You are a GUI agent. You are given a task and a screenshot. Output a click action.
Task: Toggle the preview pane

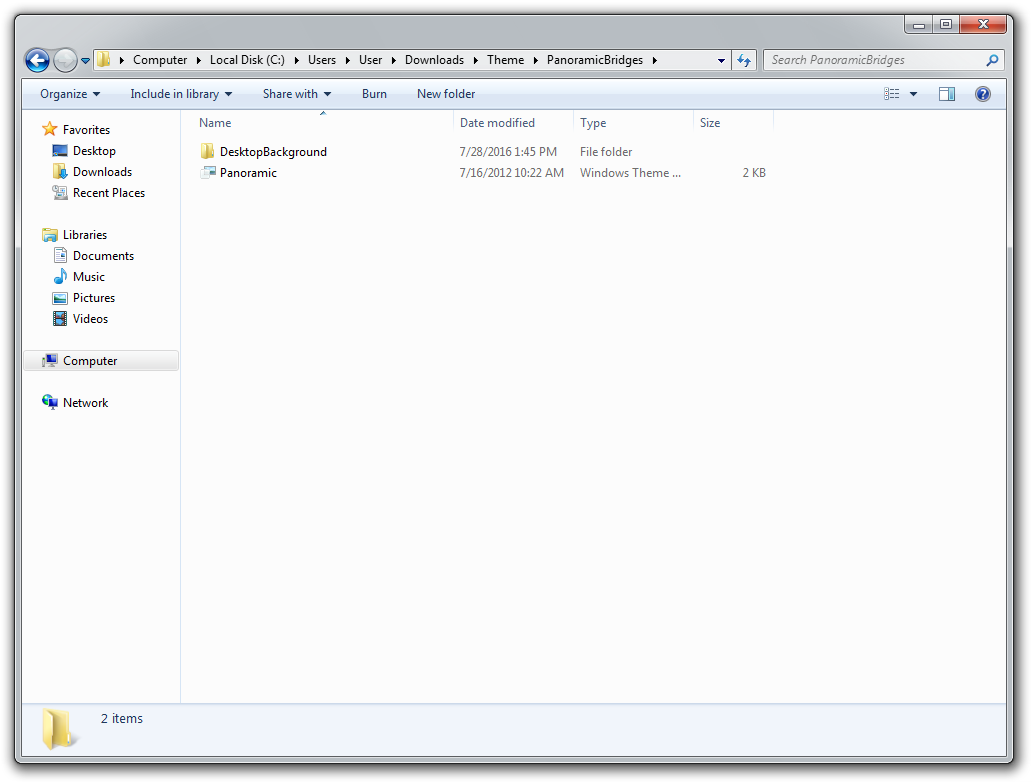tap(946, 93)
